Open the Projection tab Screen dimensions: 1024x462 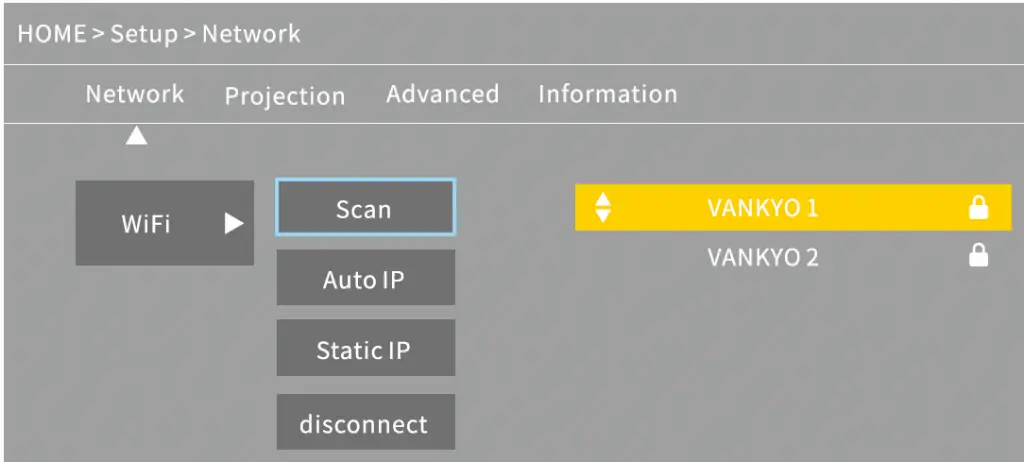tap(284, 96)
